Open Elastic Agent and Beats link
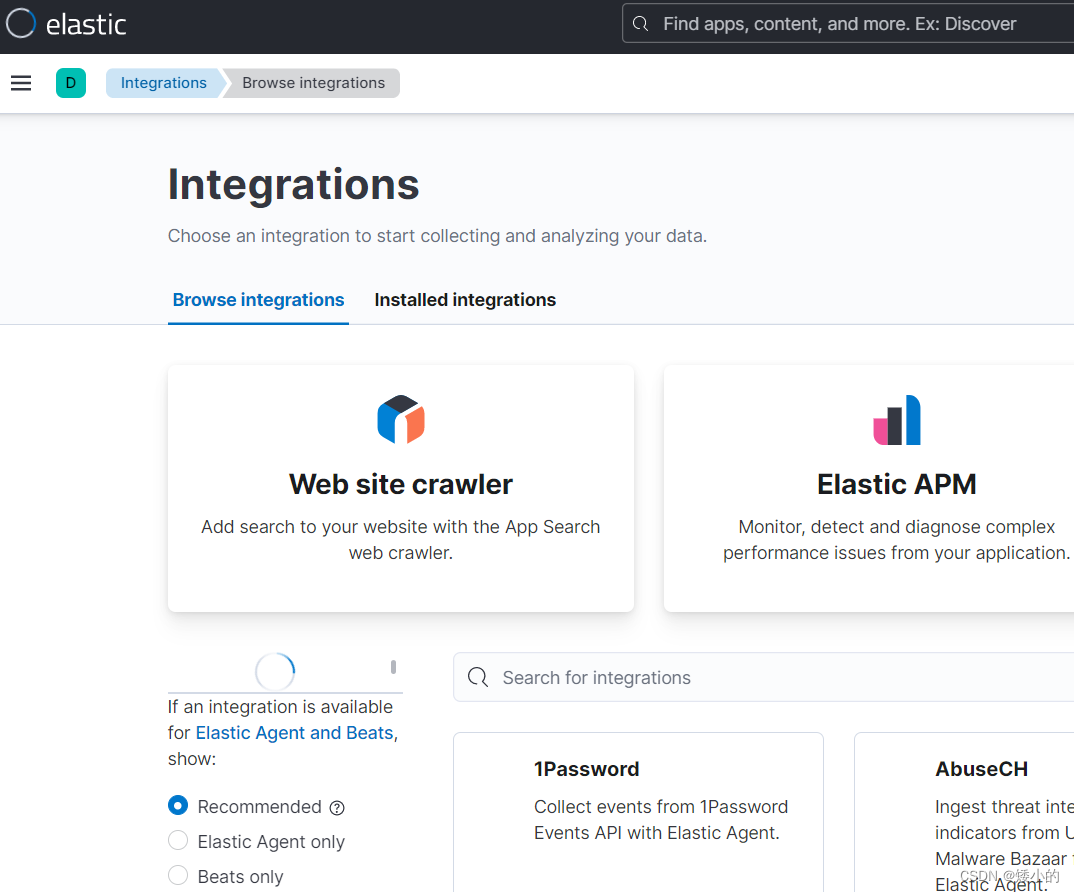This screenshot has height=892, width=1074. click(x=295, y=733)
